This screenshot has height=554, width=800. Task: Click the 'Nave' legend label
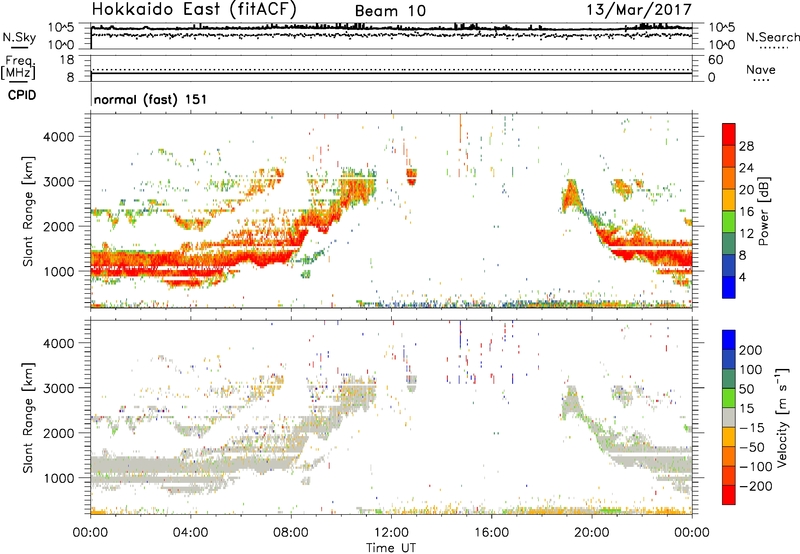761,70
